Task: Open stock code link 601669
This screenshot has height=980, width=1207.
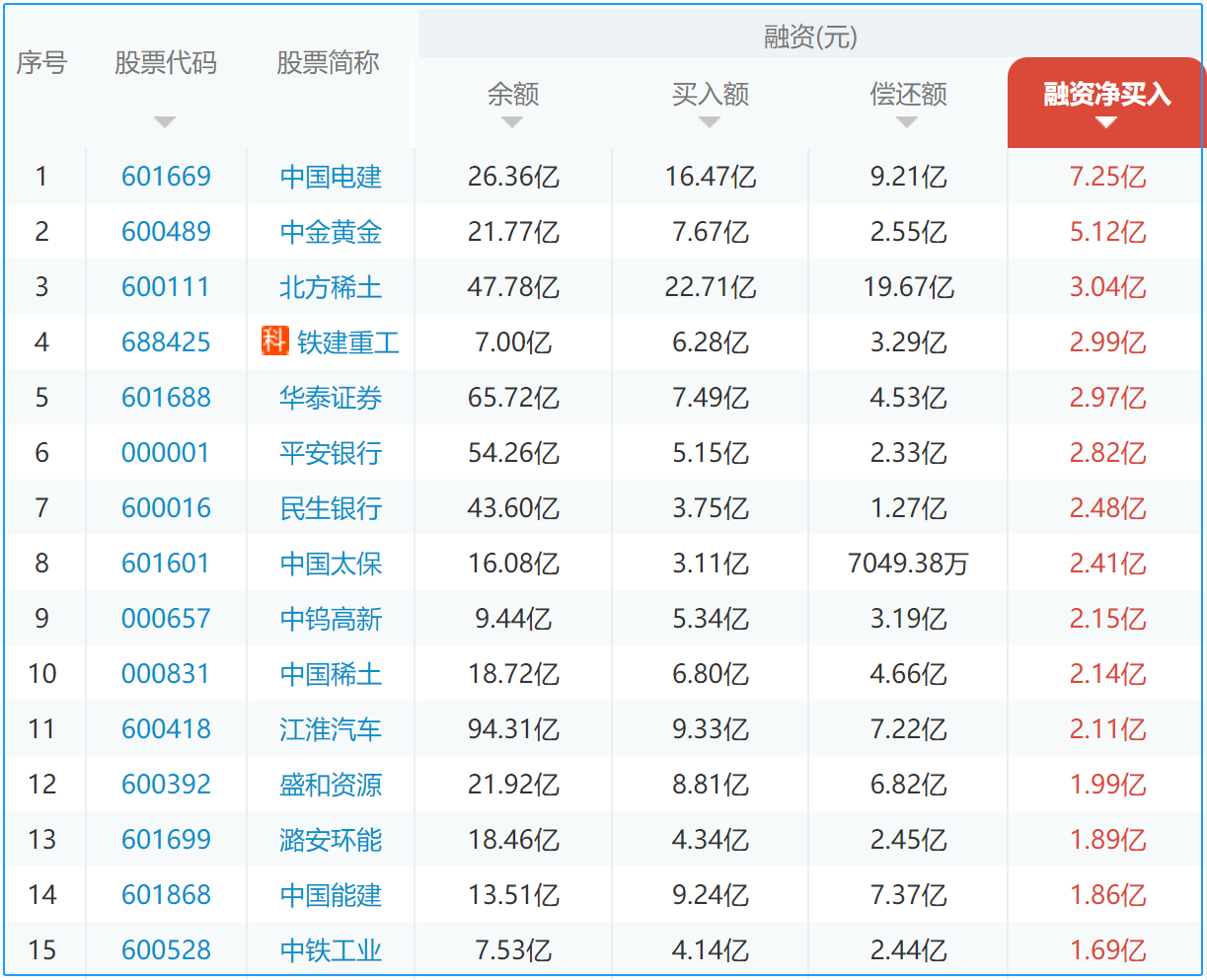Action: pyautogui.click(x=166, y=177)
